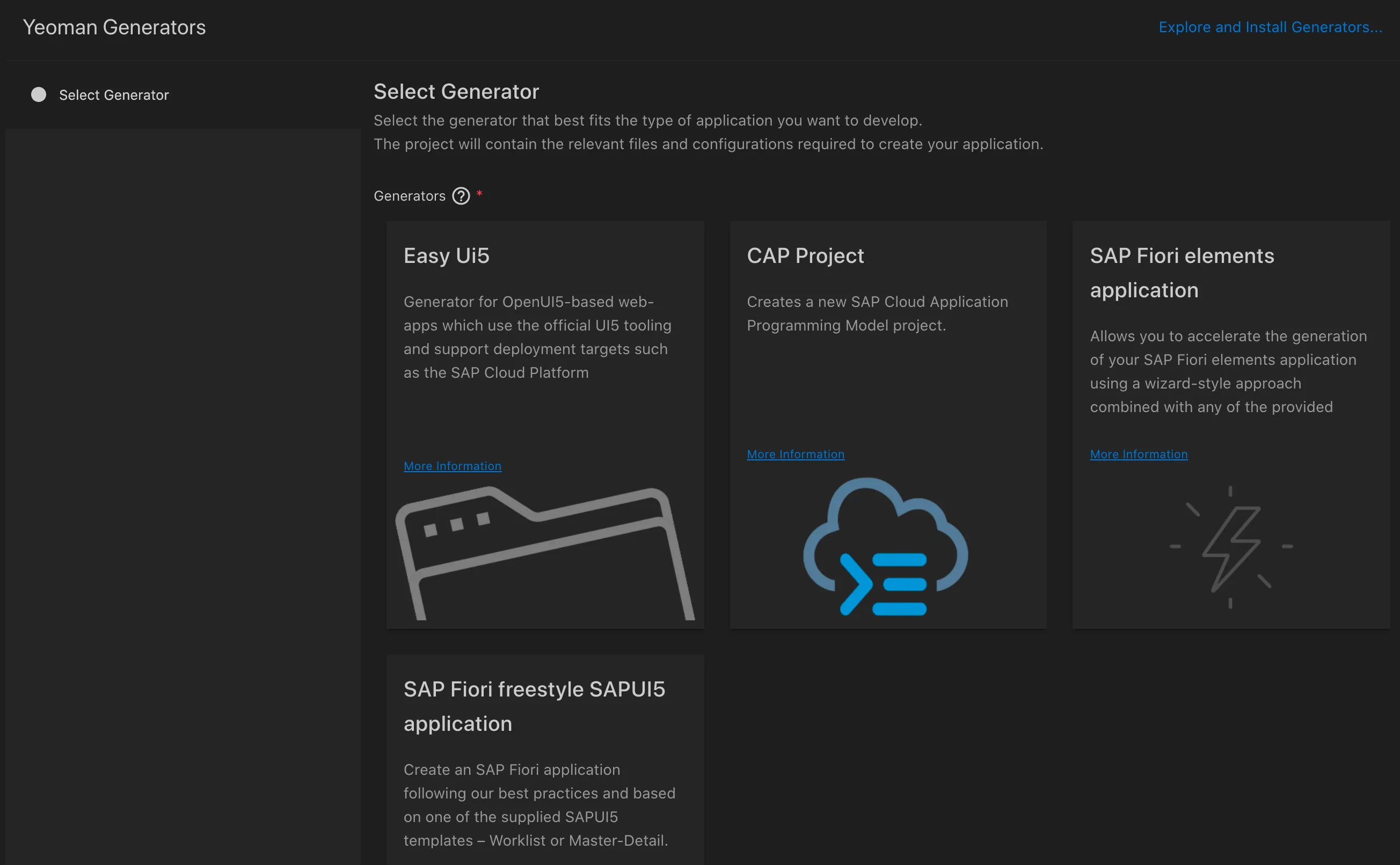1400x865 pixels.
Task: Click the Select Generator step circle bullet
Action: click(x=39, y=95)
